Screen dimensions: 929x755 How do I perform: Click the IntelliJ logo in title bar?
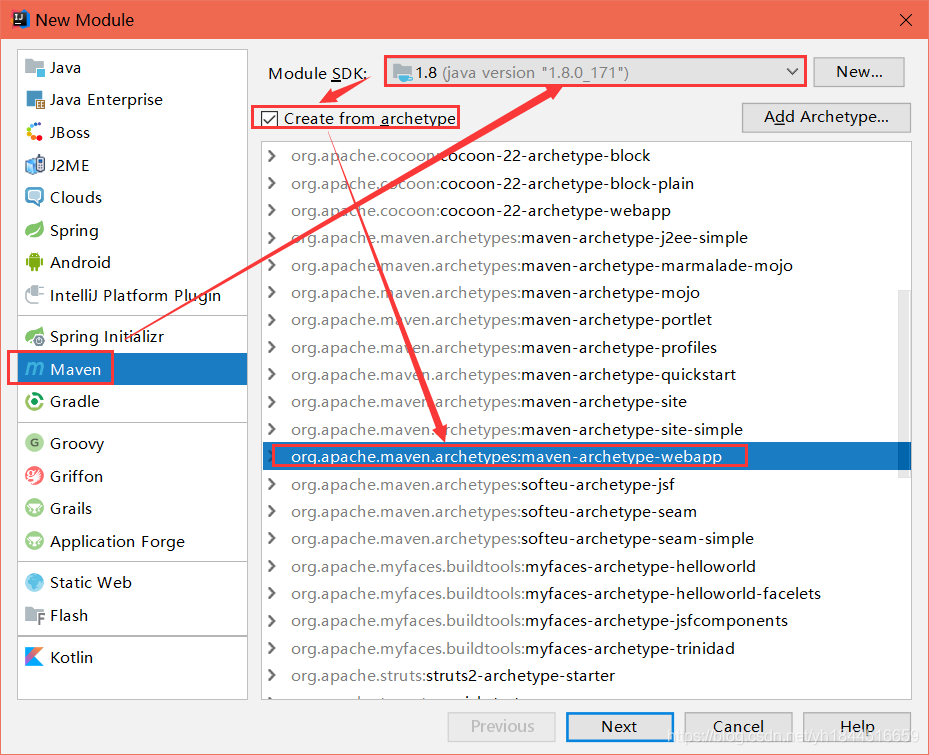point(20,20)
